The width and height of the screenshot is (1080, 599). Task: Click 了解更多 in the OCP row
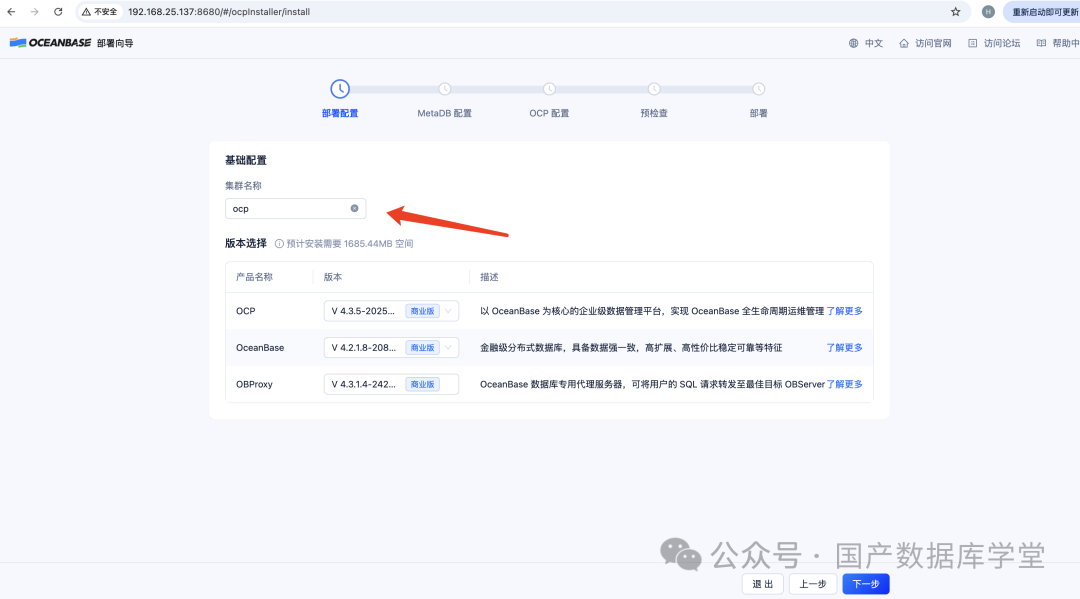click(x=844, y=311)
